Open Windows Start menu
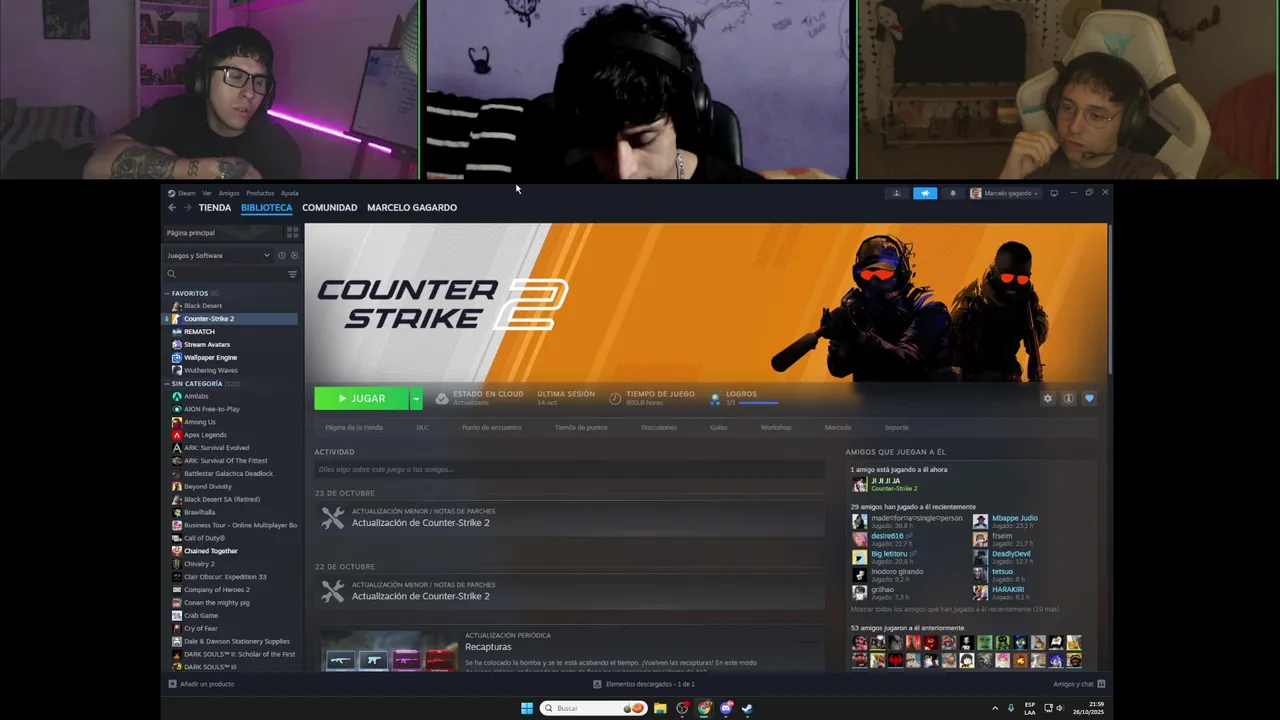The image size is (1280, 720). tap(527, 708)
